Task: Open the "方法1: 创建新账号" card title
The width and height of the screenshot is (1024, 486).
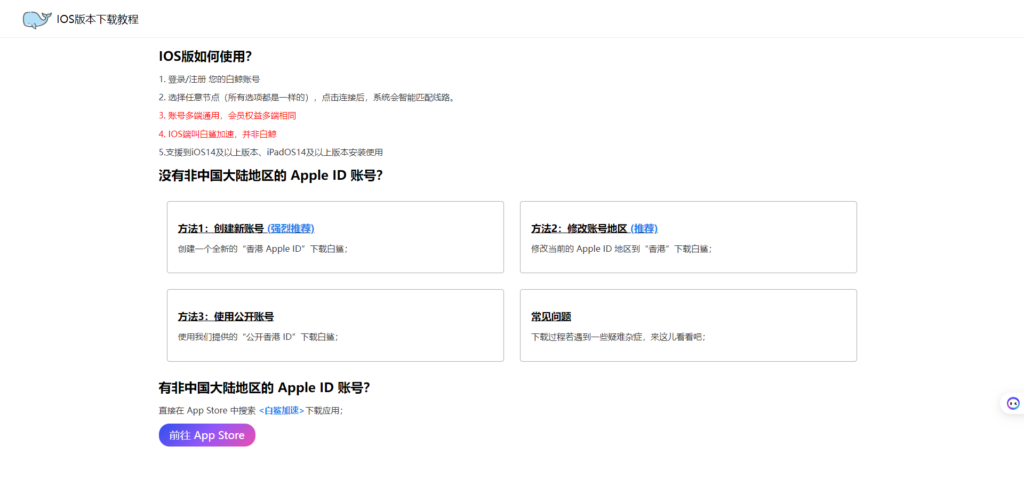Action: point(221,228)
